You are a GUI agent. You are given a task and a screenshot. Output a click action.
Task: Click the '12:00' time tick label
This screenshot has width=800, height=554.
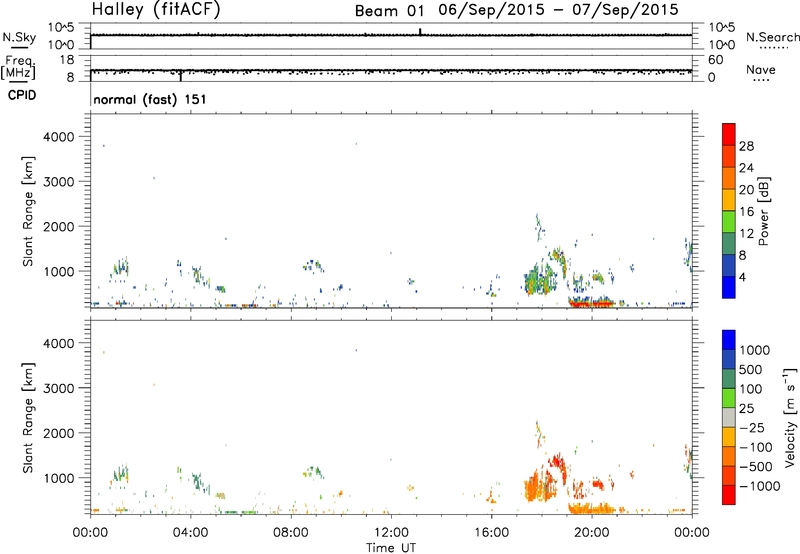pos(391,533)
